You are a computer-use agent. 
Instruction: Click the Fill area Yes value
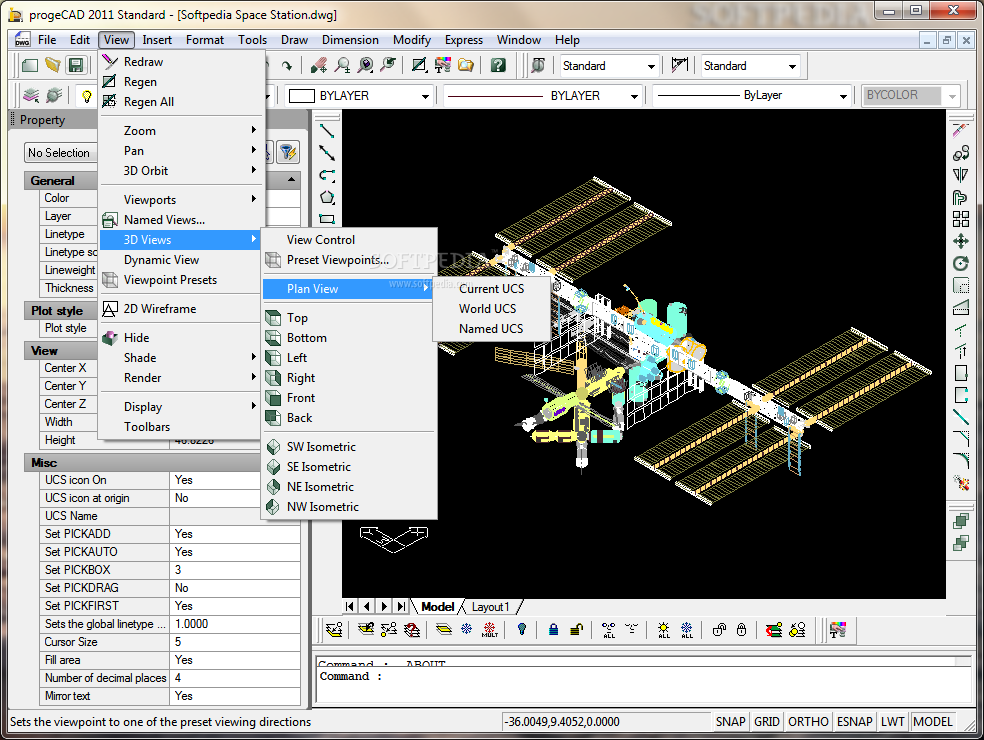coord(235,660)
